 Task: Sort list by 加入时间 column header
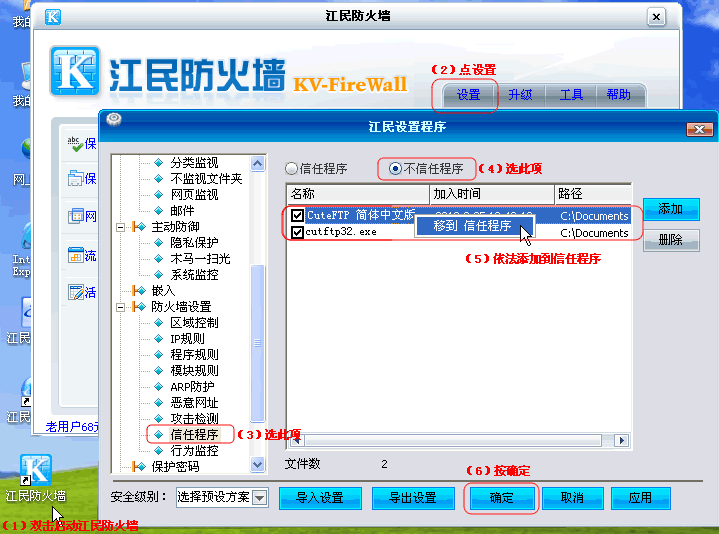coord(492,194)
